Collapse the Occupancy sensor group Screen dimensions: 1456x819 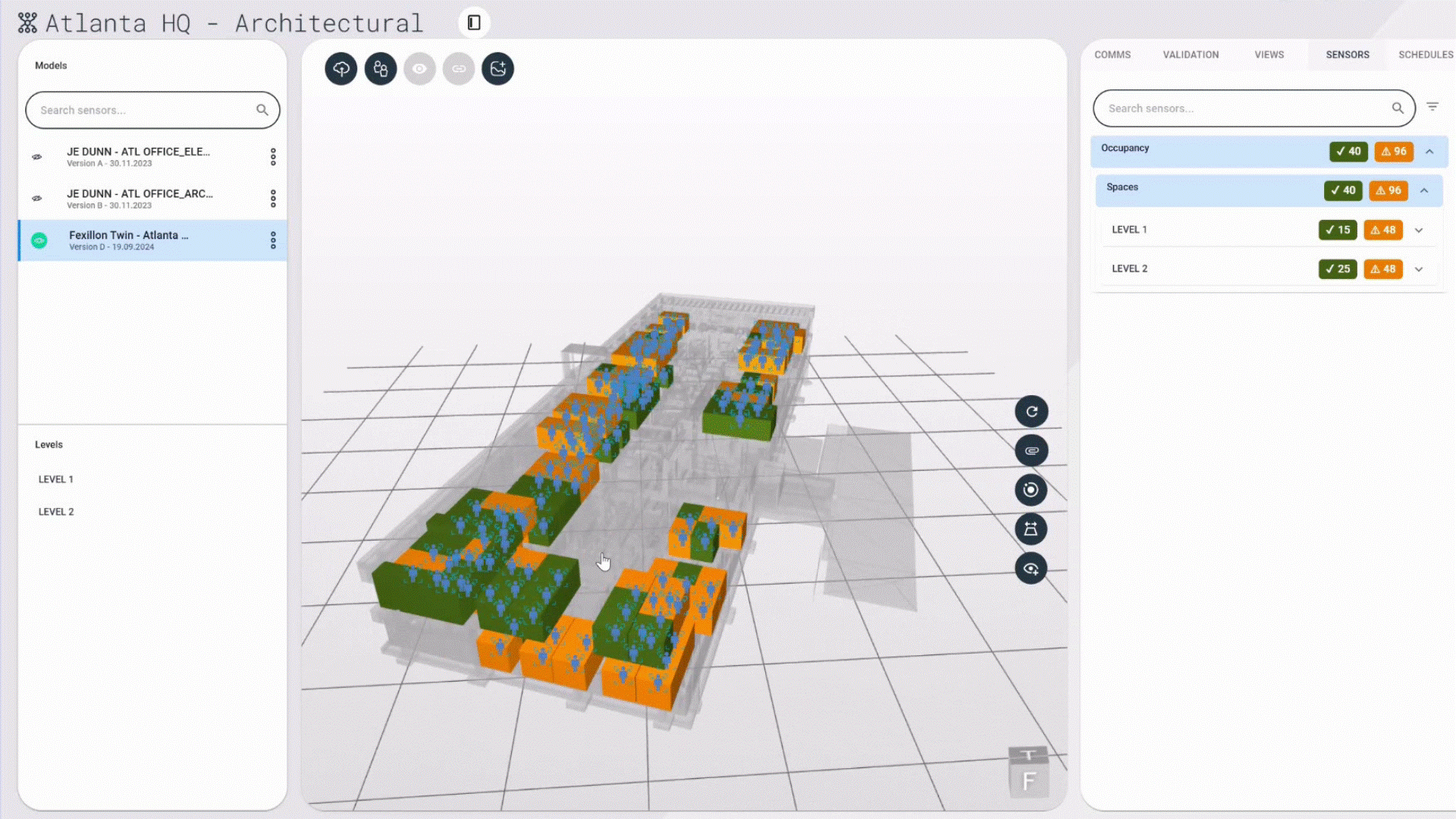(1429, 152)
